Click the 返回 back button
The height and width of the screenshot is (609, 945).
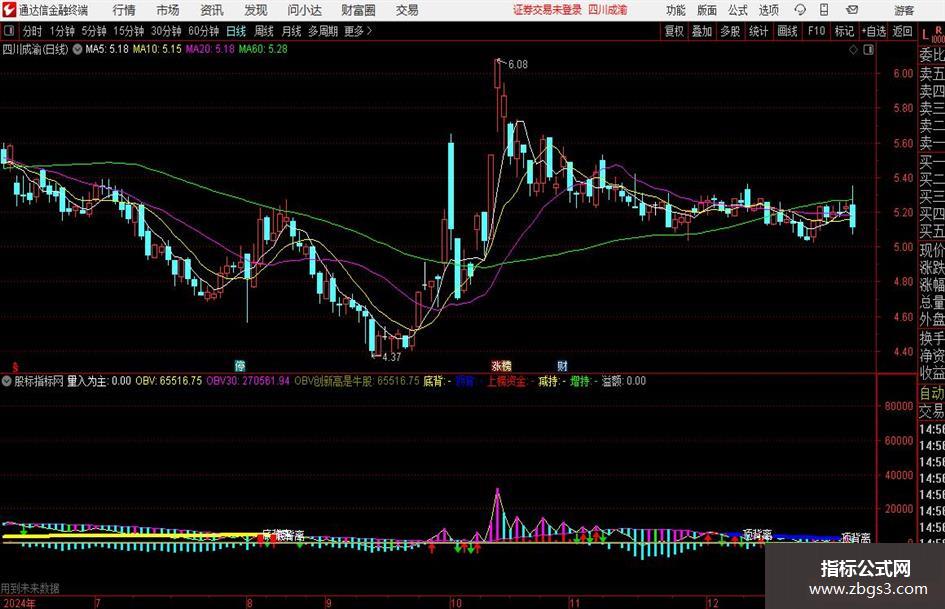point(902,31)
